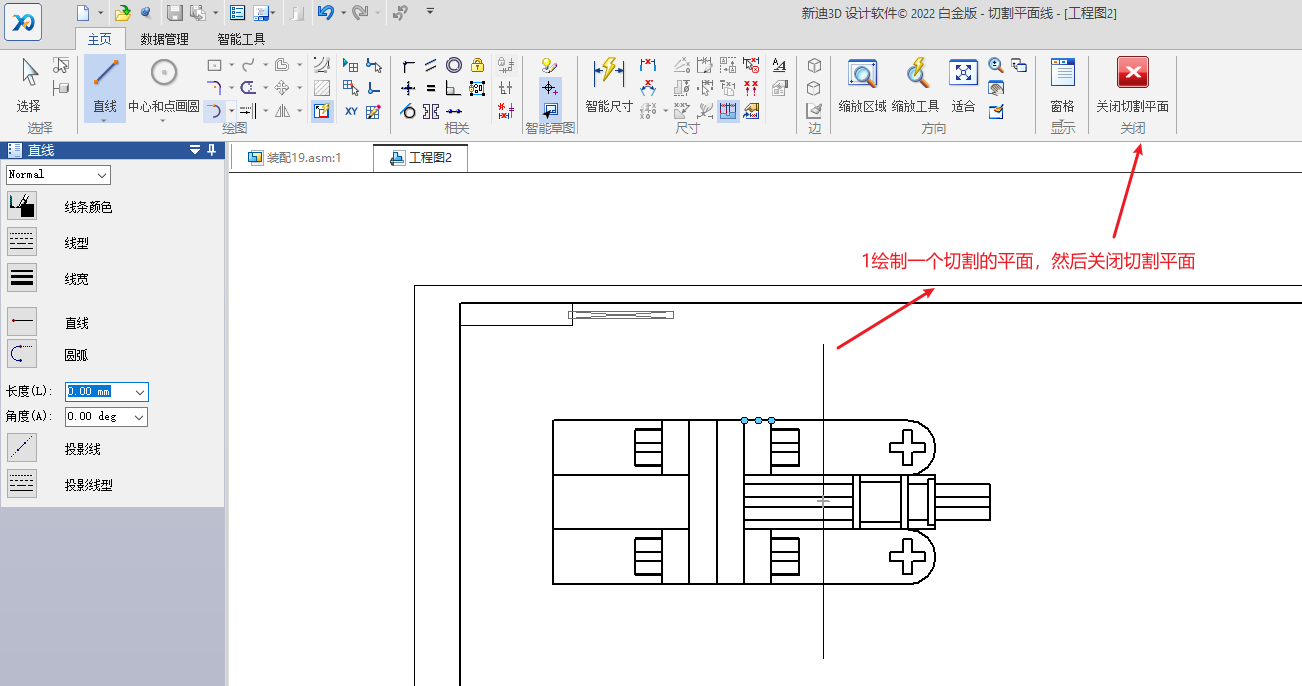Image resolution: width=1302 pixels, height=686 pixels.
Task: Expand the 长度(L) value dropdown
Action: 140,392
